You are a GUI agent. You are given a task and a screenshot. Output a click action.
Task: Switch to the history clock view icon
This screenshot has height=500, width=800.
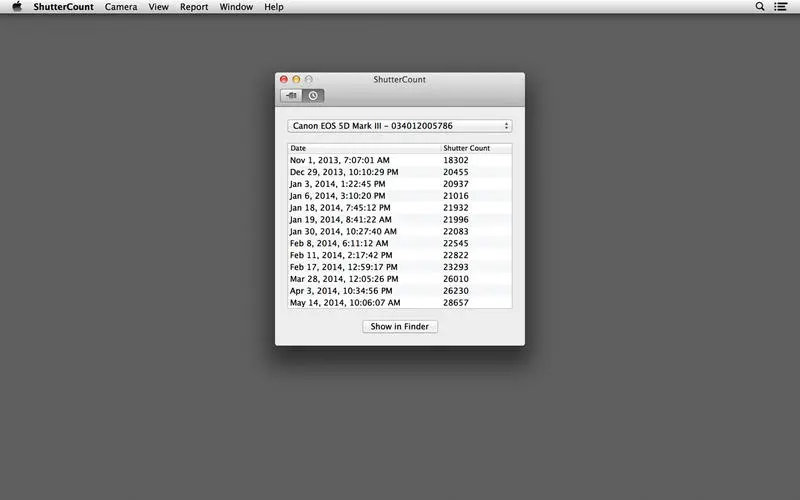pos(313,95)
